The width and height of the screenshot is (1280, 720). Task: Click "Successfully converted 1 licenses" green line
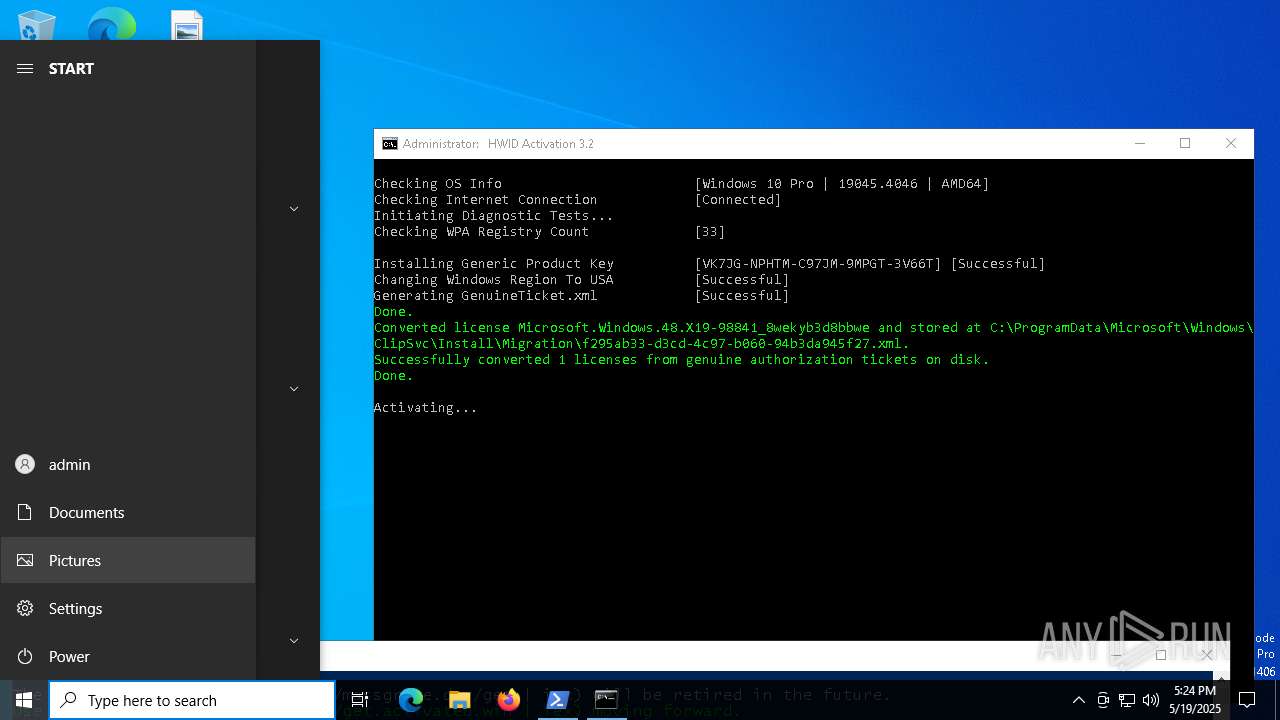tap(682, 360)
